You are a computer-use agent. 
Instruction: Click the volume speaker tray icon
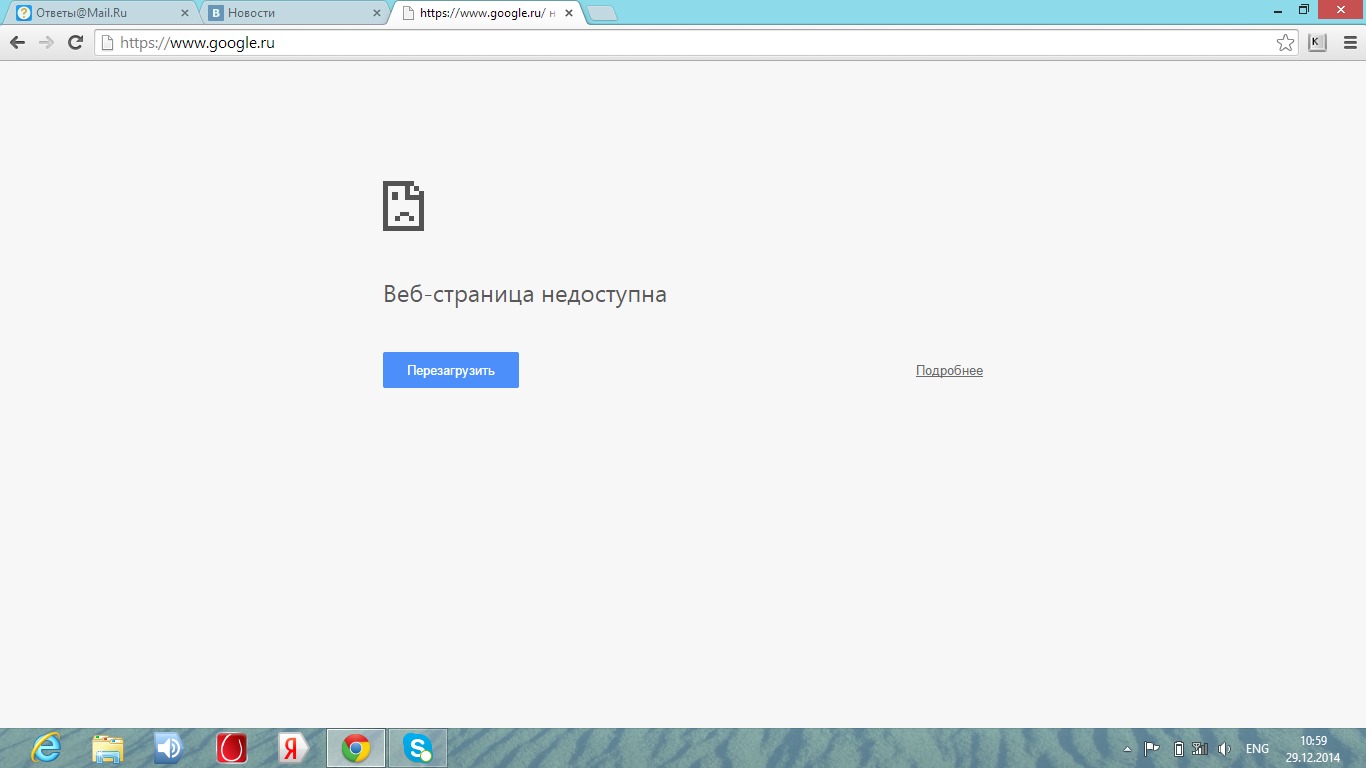pos(1225,749)
